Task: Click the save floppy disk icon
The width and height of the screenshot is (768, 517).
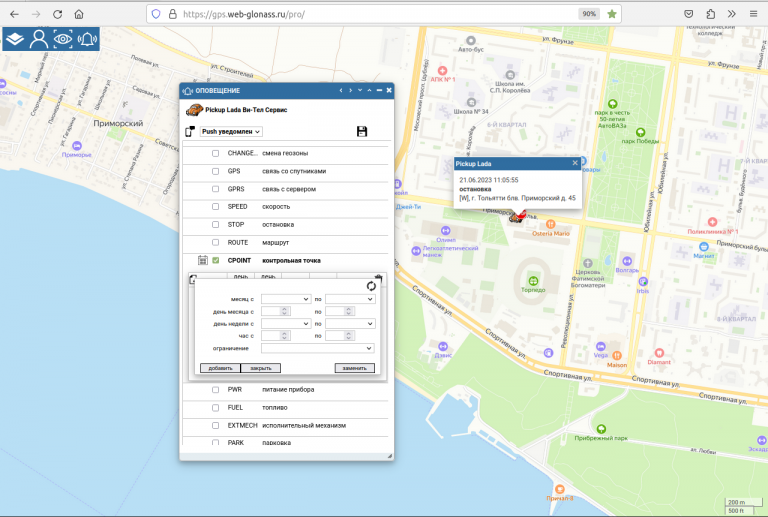Action: [x=362, y=131]
